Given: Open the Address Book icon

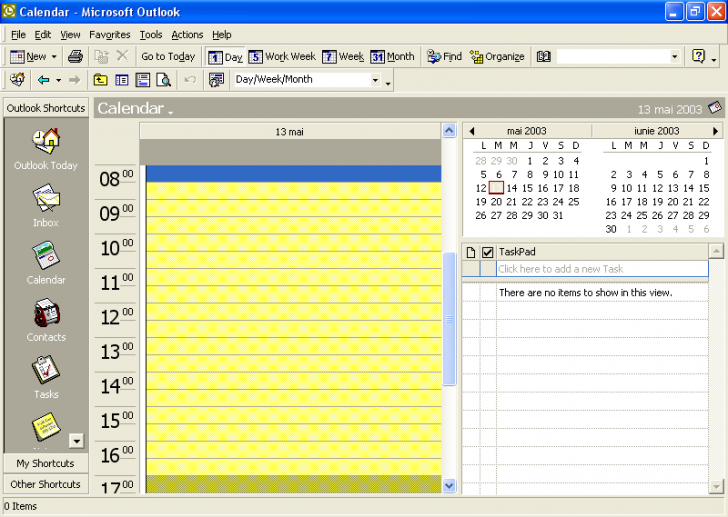Looking at the screenshot, I should pyautogui.click(x=543, y=57).
